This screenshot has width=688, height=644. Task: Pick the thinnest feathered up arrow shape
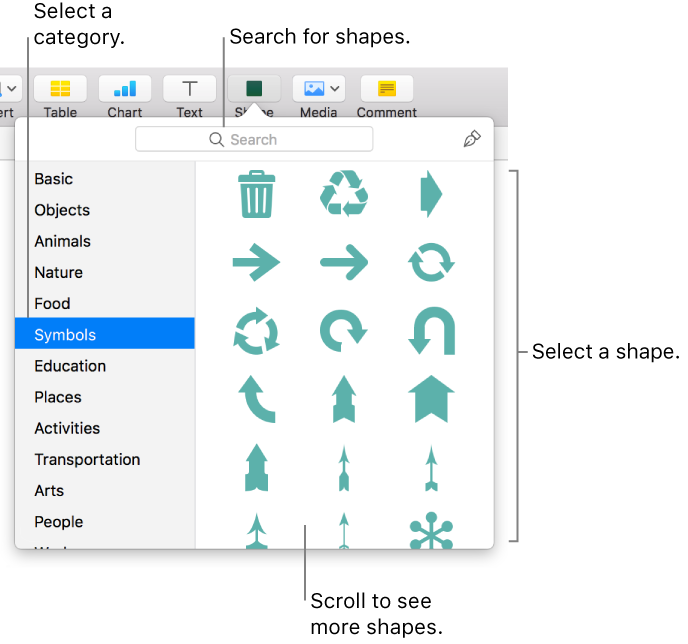(x=431, y=468)
